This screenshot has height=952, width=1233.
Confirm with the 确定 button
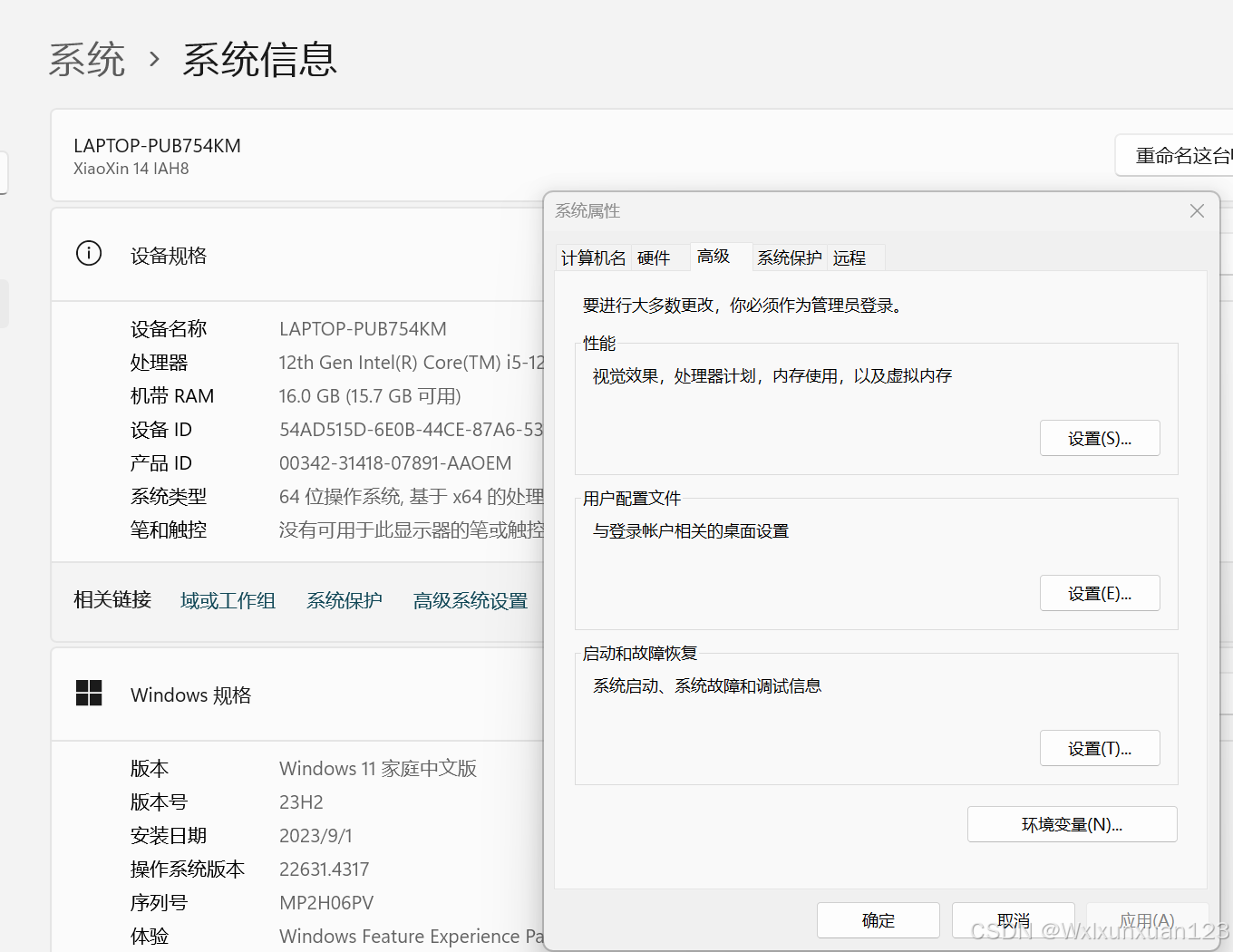click(879, 921)
